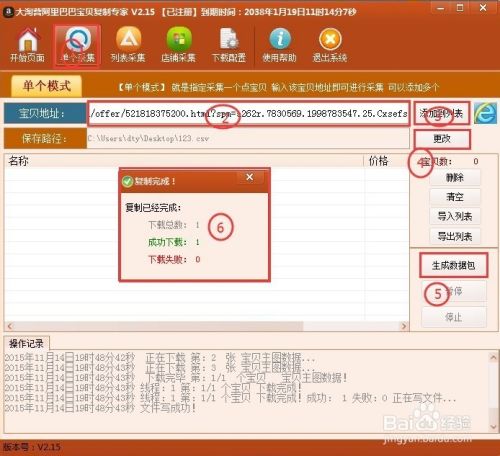Click the 名称 column header

[x=183, y=161]
